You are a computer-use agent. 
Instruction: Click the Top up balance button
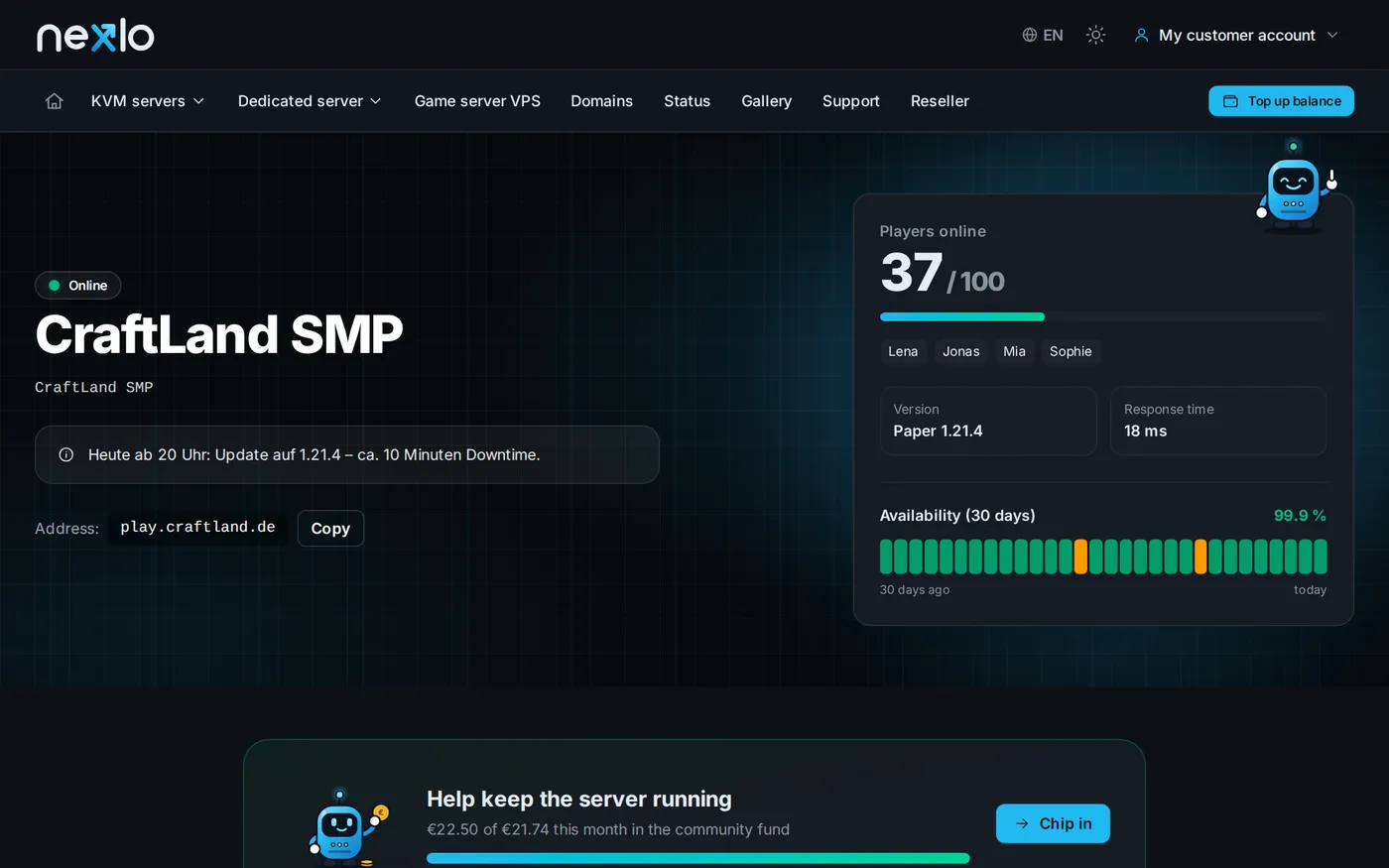[x=1281, y=101]
